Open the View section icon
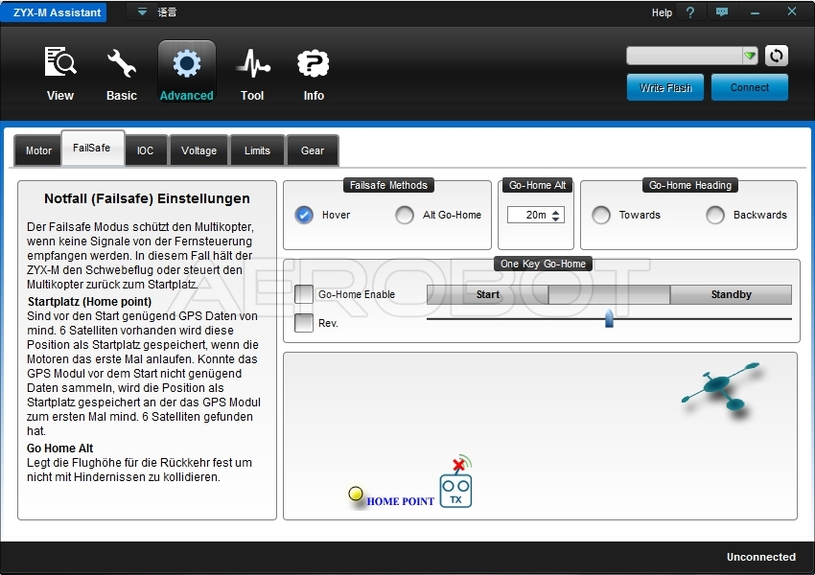 60,63
